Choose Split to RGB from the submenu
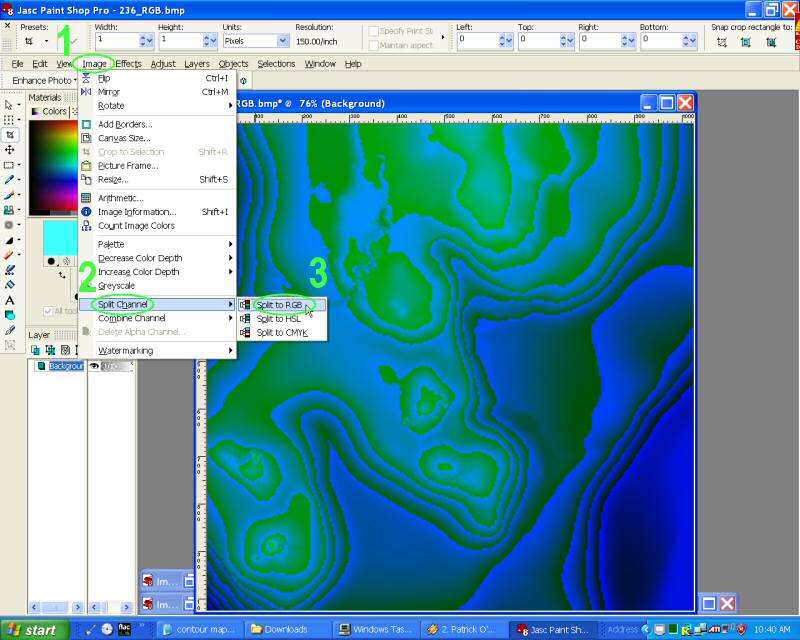Viewport: 800px width, 640px height. [x=279, y=304]
